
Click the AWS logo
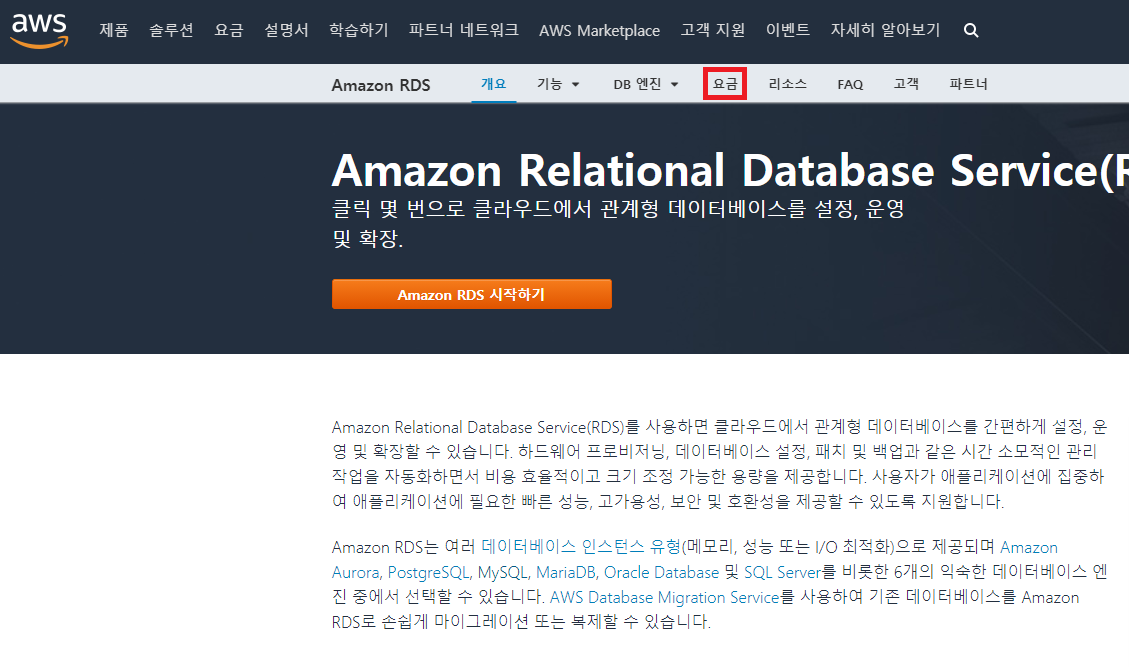click(x=40, y=30)
